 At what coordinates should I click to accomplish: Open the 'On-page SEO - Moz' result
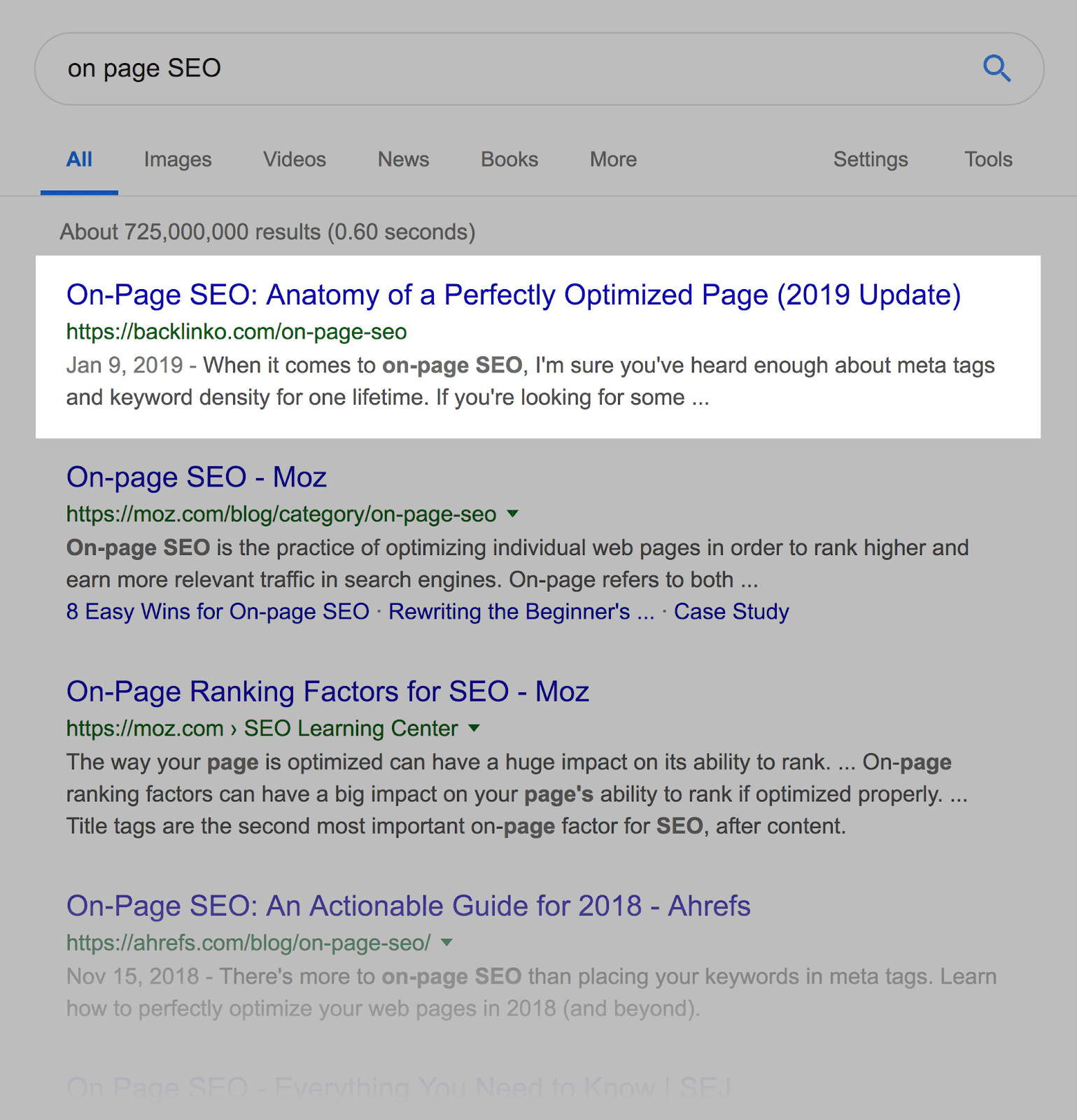click(197, 477)
